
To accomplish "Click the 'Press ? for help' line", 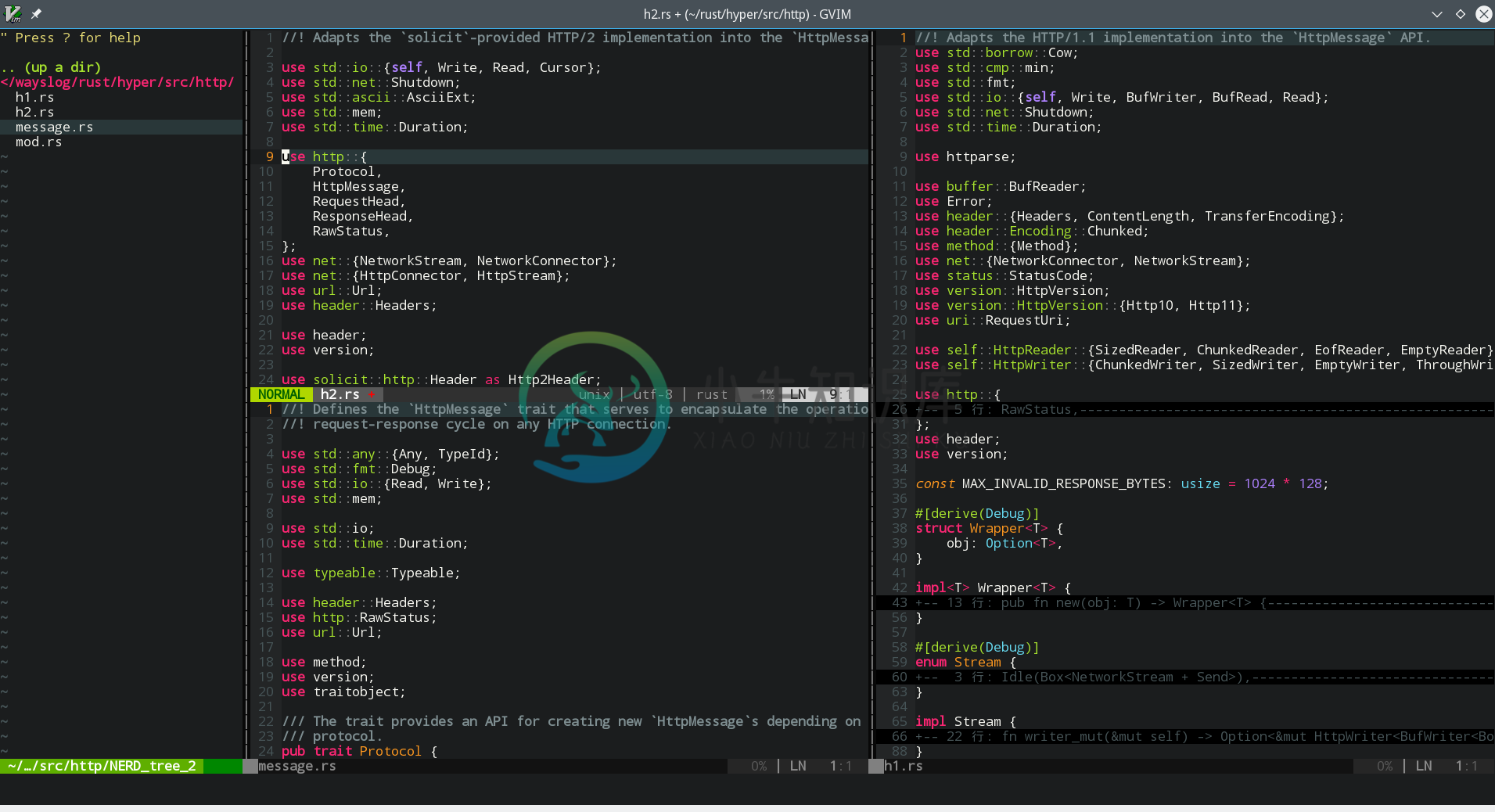I will (x=70, y=38).
